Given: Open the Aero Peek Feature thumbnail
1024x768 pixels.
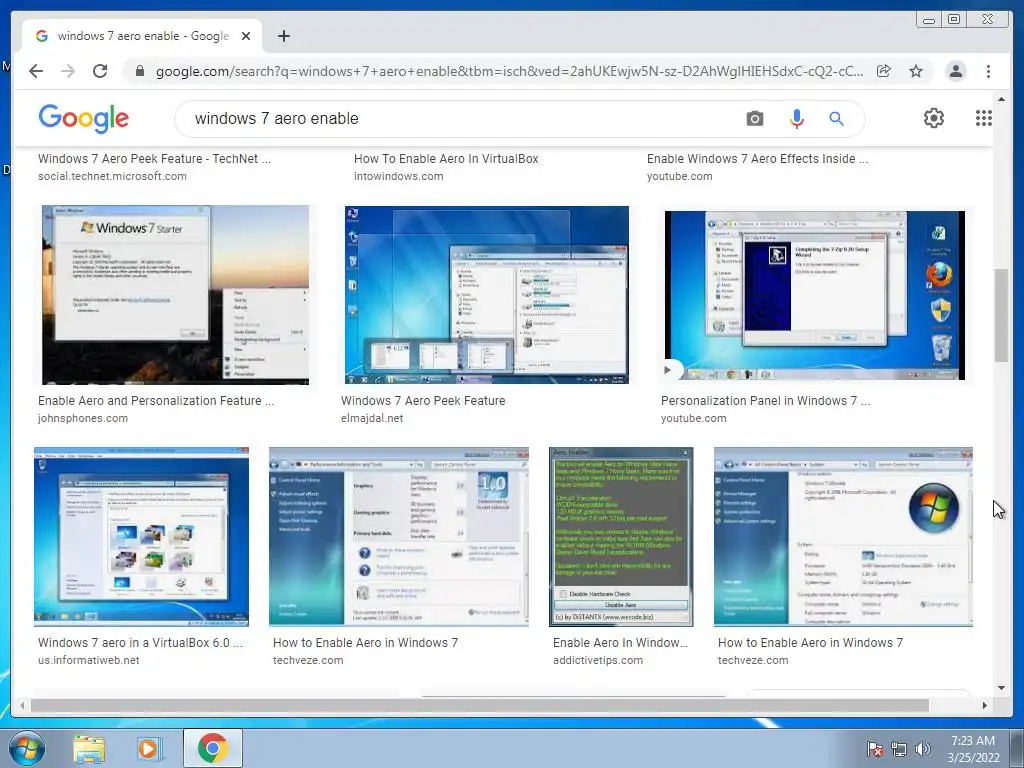Looking at the screenshot, I should 487,295.
